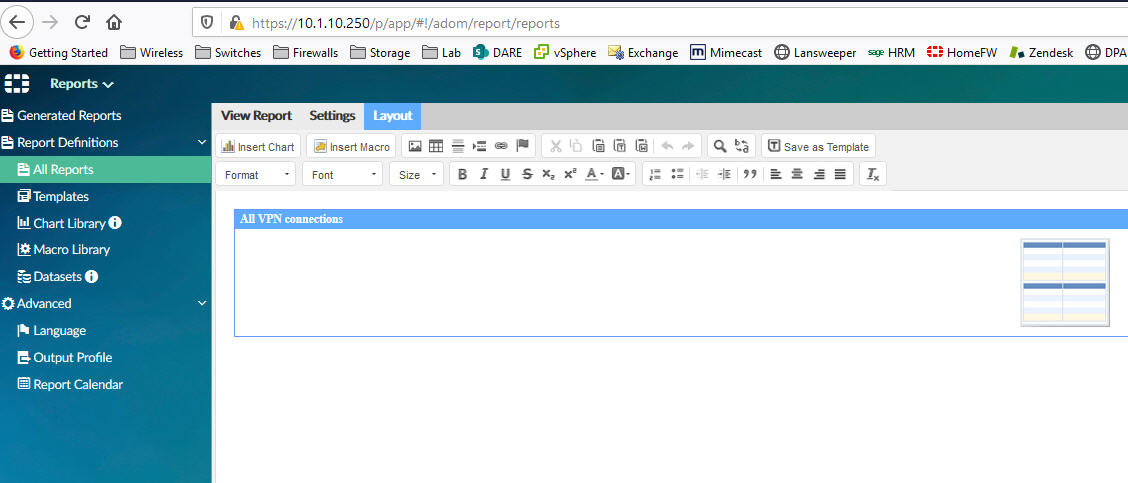Click the browser home button
The width and height of the screenshot is (1128, 483).
(x=113, y=22)
